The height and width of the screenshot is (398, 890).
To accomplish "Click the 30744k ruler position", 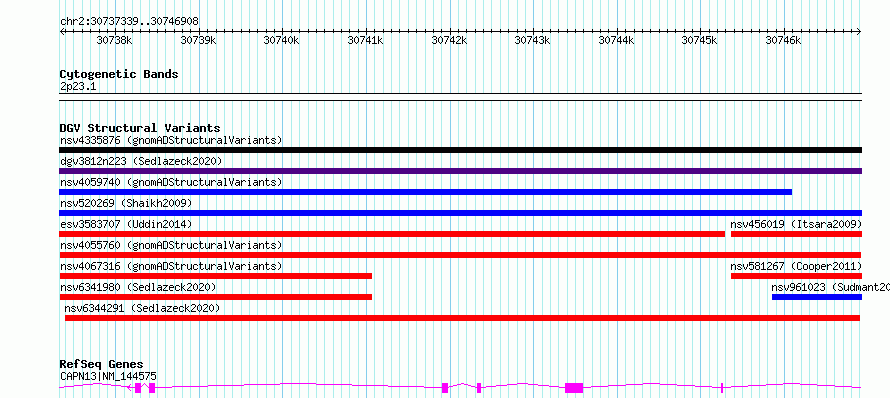I will 616,40.
